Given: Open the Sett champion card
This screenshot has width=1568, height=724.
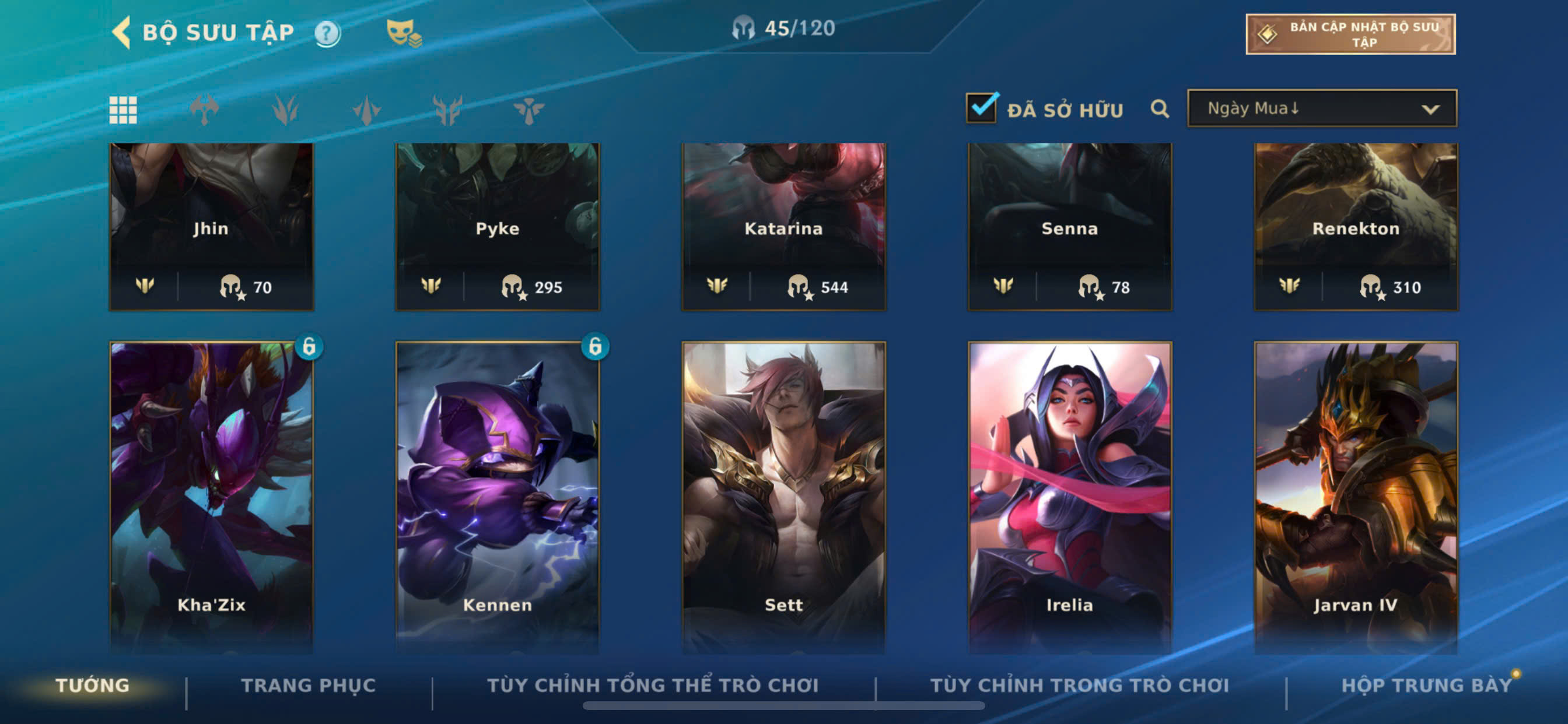Looking at the screenshot, I should (783, 498).
